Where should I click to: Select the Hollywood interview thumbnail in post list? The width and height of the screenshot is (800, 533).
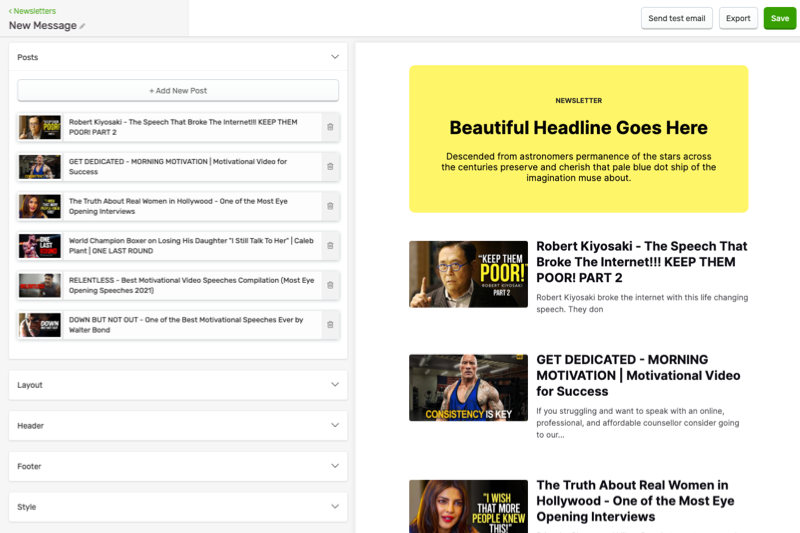pyautogui.click(x=40, y=206)
